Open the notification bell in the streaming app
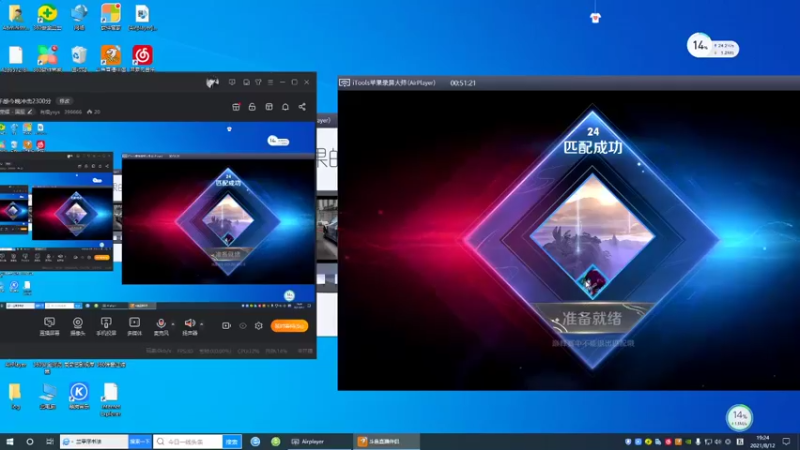Screen dimensions: 800x450 coord(285,107)
